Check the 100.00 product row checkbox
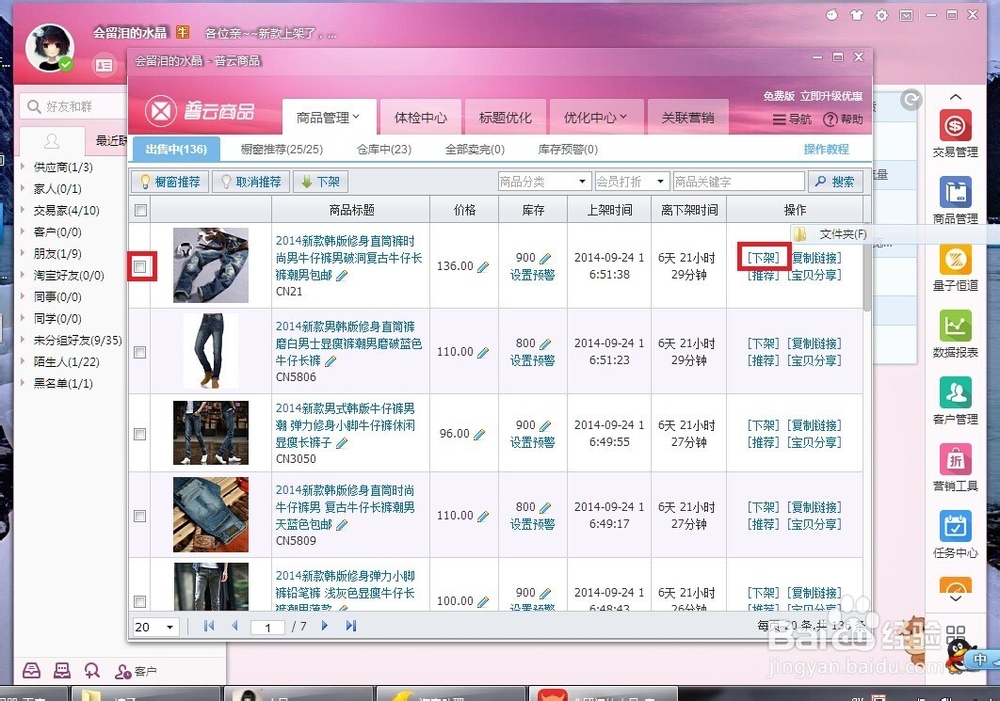 point(140,601)
